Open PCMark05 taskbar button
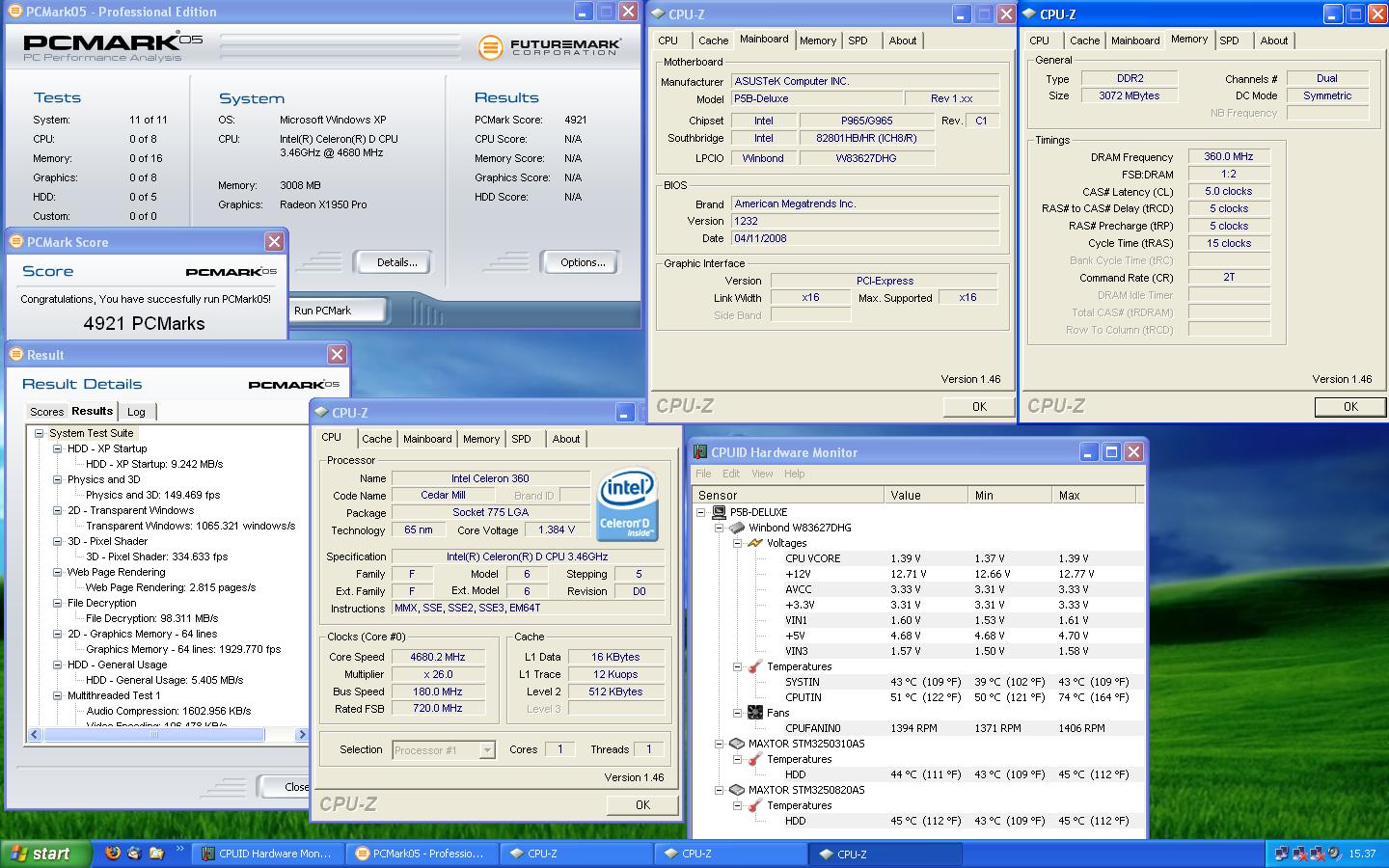The height and width of the screenshot is (868, 1389). pyautogui.click(x=422, y=854)
